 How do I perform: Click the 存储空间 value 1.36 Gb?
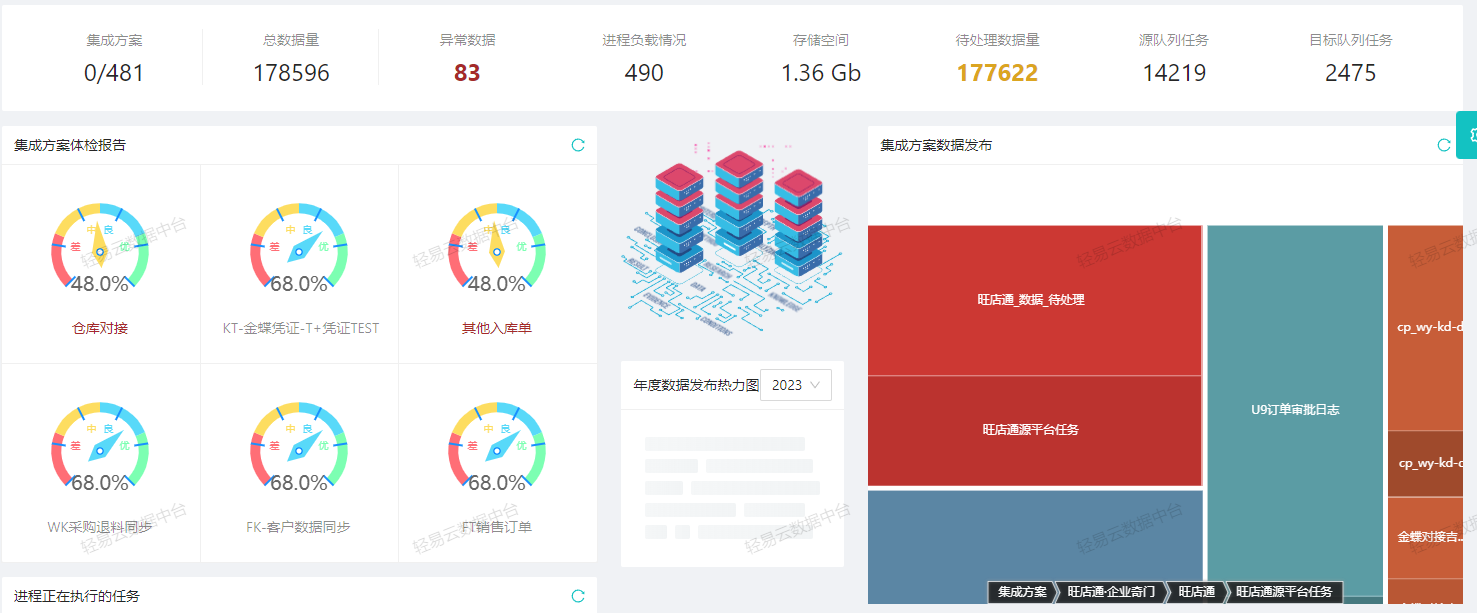[821, 73]
